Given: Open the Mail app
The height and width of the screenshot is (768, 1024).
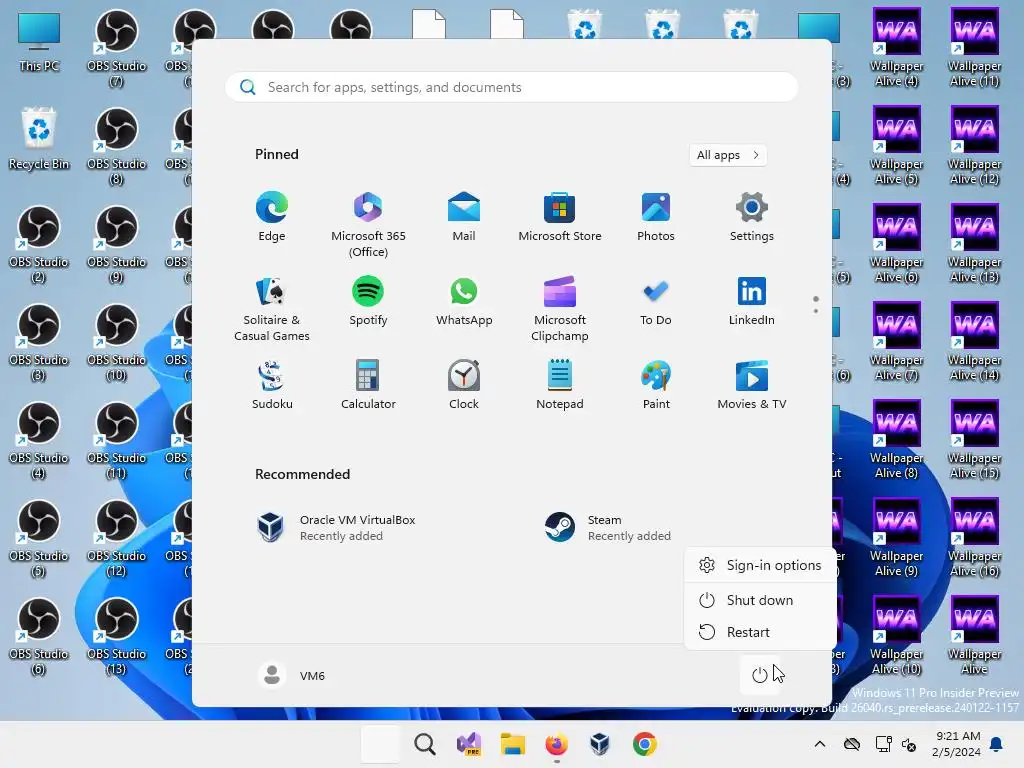Looking at the screenshot, I should coord(464,217).
